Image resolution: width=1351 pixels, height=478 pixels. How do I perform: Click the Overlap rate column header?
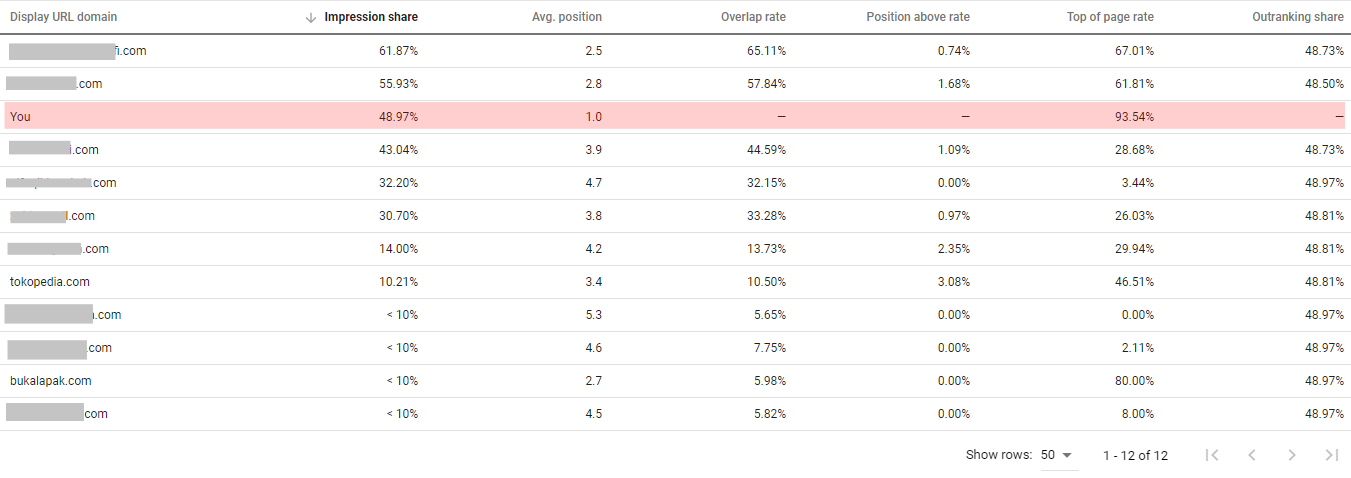pyautogui.click(x=753, y=17)
